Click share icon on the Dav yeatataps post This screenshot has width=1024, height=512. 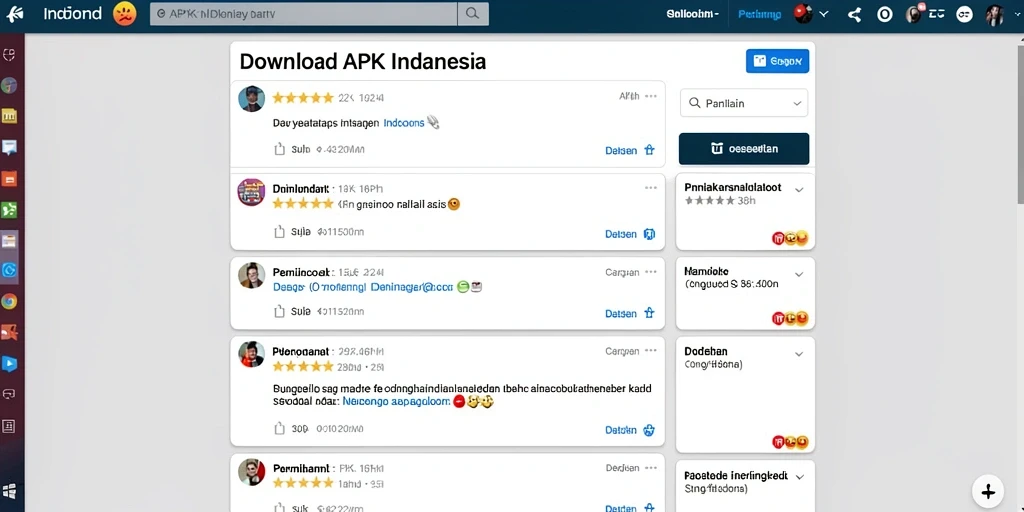[280, 150]
